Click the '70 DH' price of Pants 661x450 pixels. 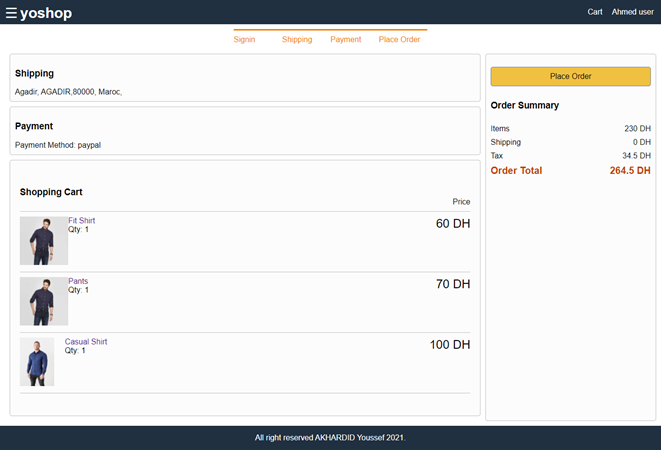(453, 284)
